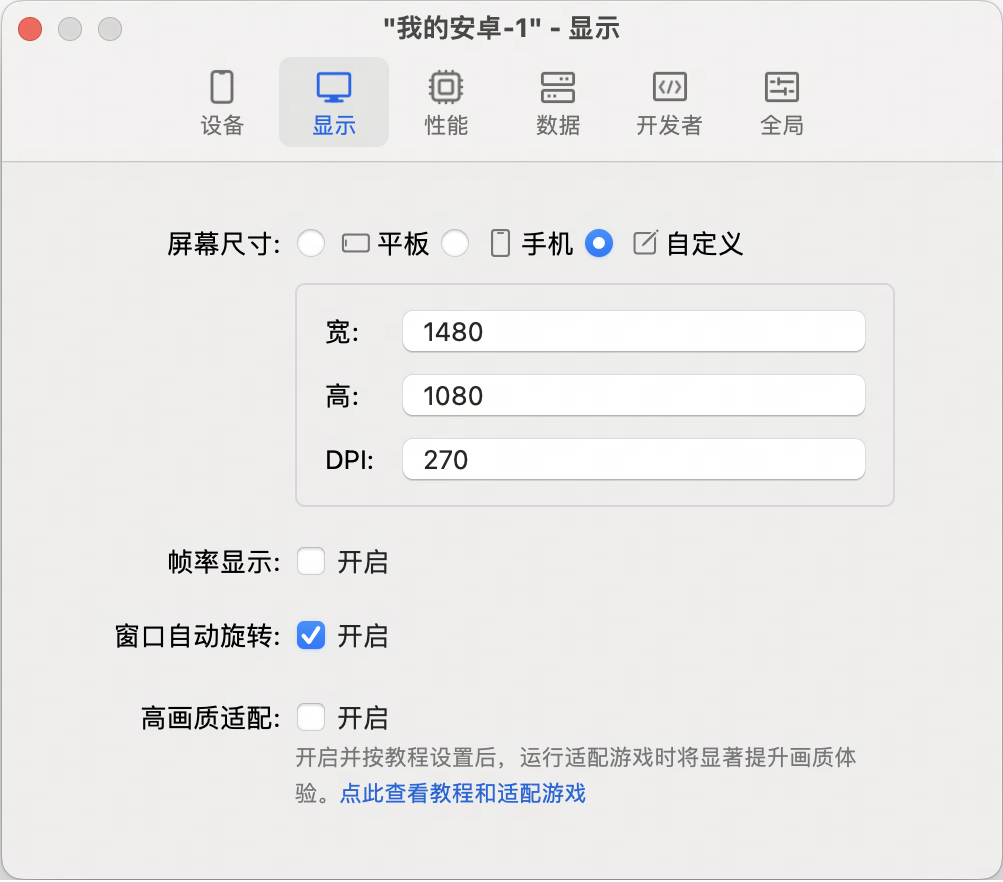Viewport: 1003px width, 882px height.
Task: Select the 自定义 (Custom) radio button
Action: tap(599, 243)
